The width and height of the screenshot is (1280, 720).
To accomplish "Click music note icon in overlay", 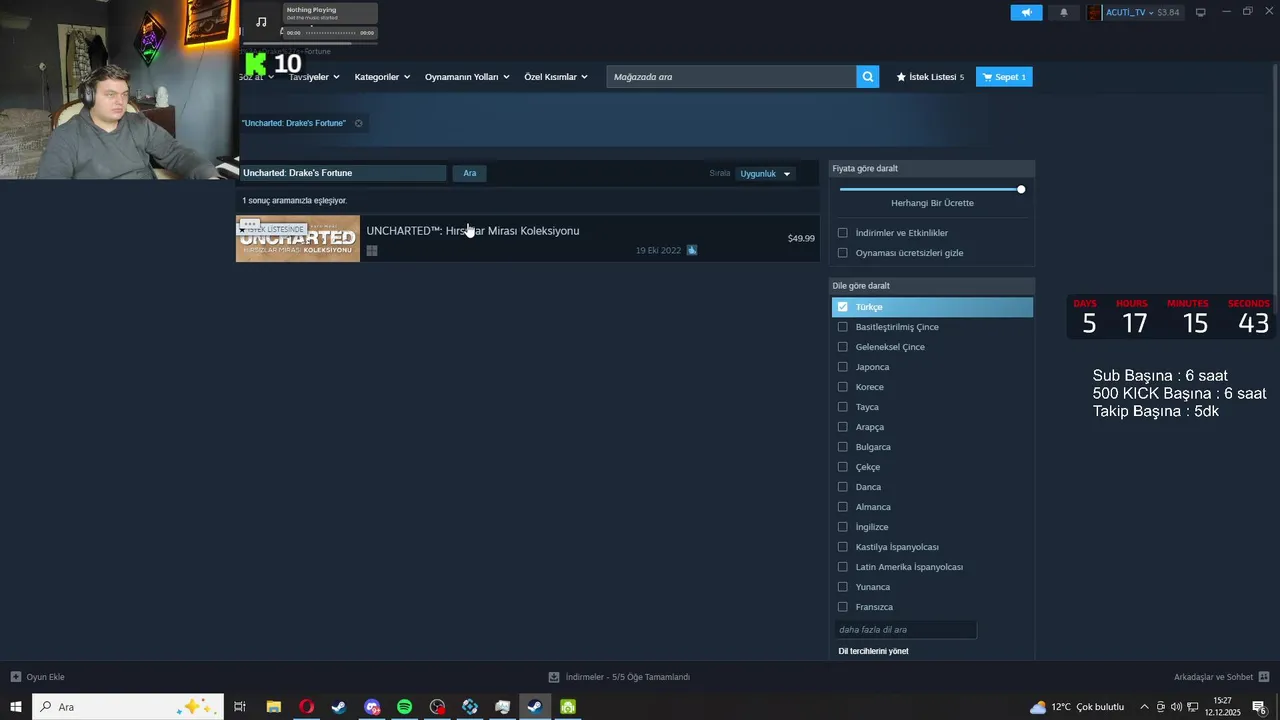I will 261,22.
